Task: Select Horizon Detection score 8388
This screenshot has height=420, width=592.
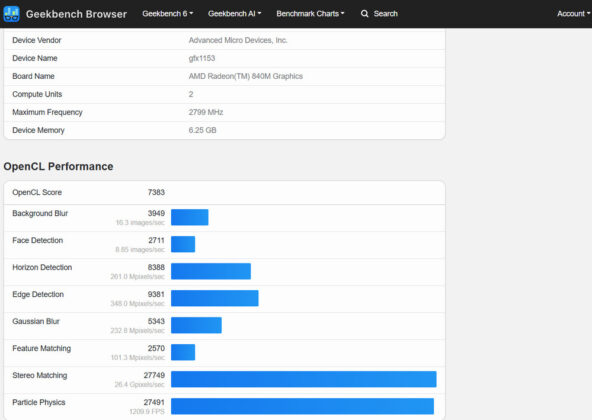Action: point(156,267)
